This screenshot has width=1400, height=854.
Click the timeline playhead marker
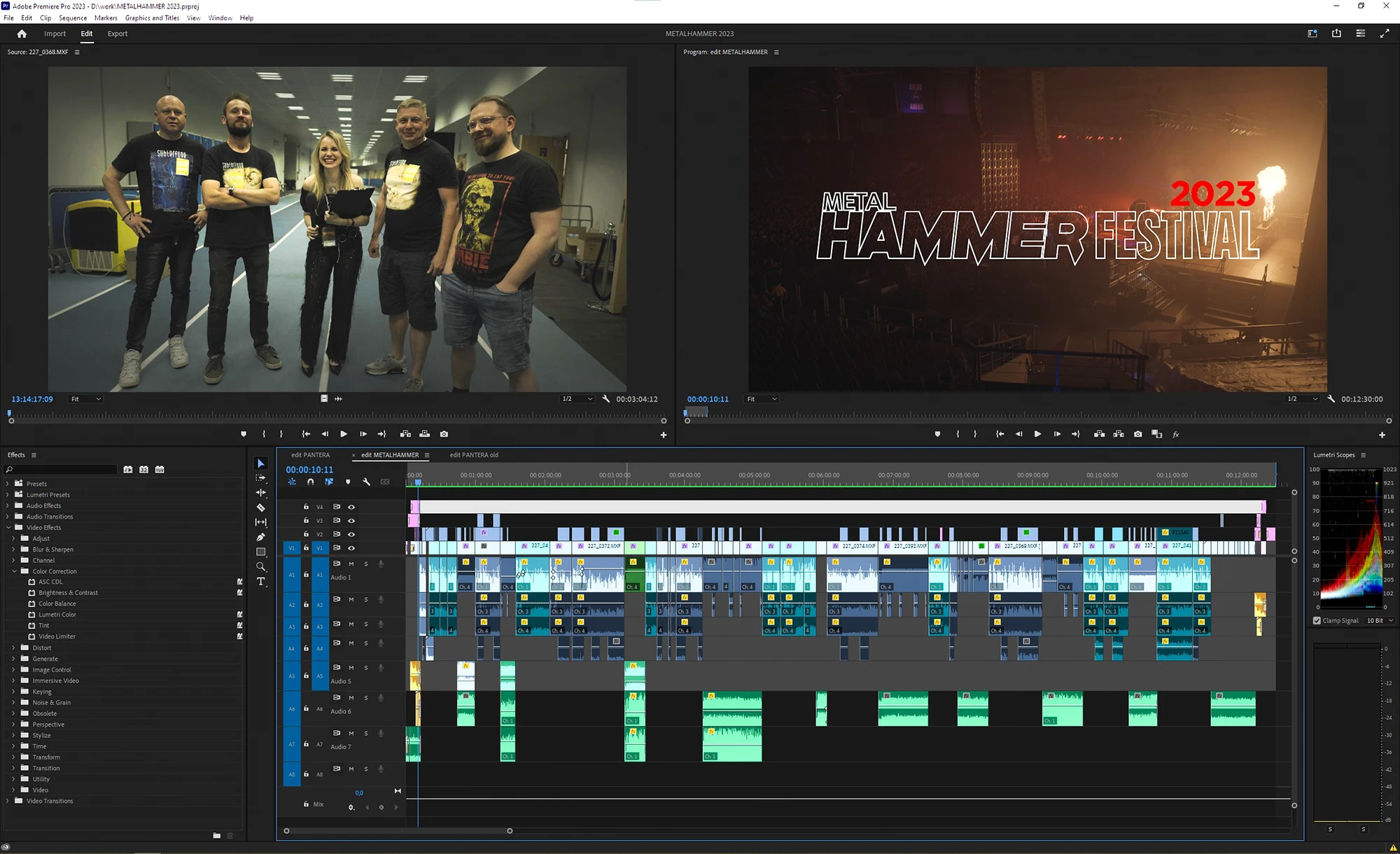coord(418,482)
